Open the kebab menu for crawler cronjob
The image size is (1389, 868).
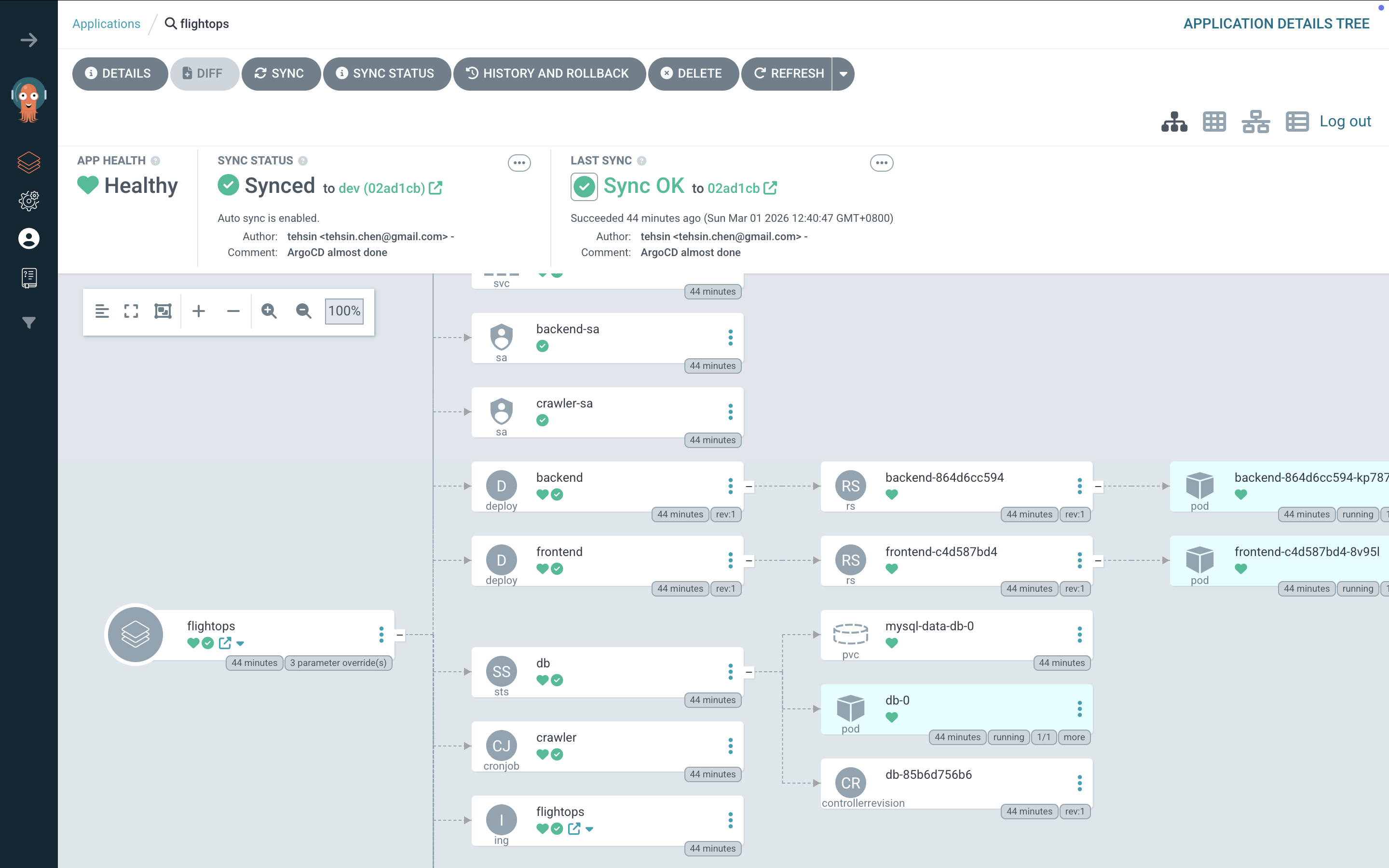pyautogui.click(x=730, y=746)
